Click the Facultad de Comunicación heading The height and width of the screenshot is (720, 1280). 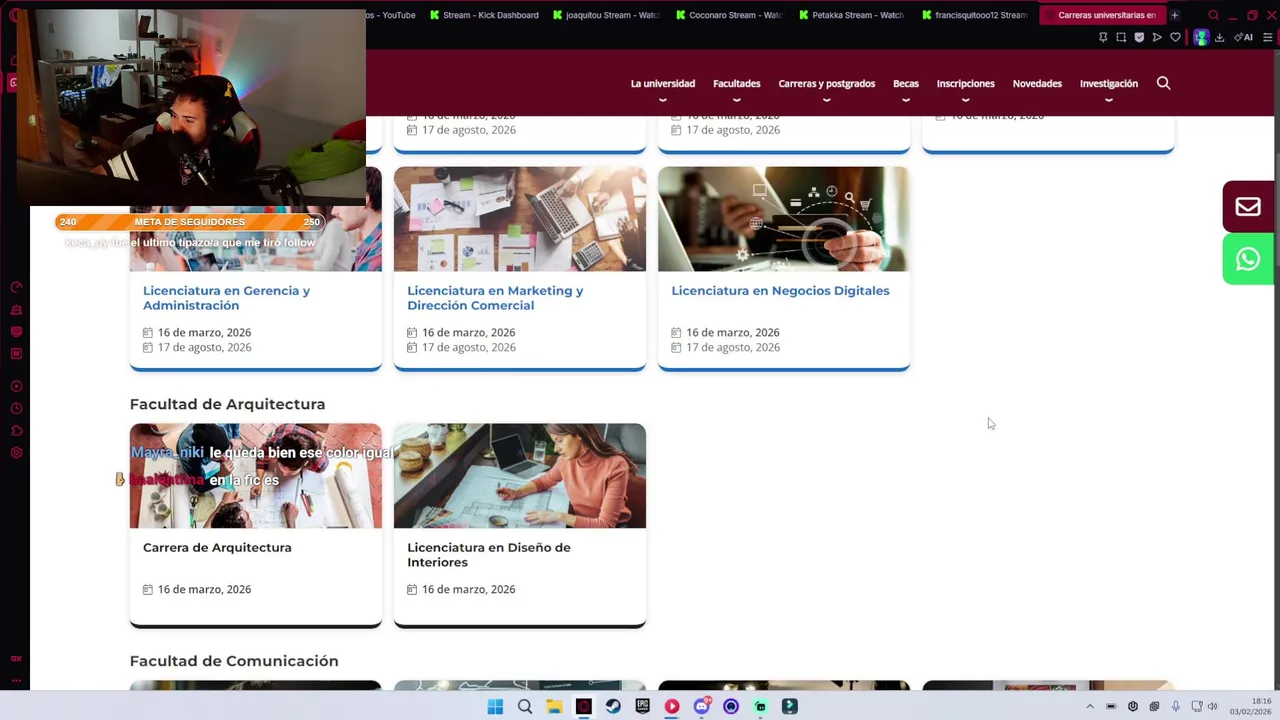234,661
